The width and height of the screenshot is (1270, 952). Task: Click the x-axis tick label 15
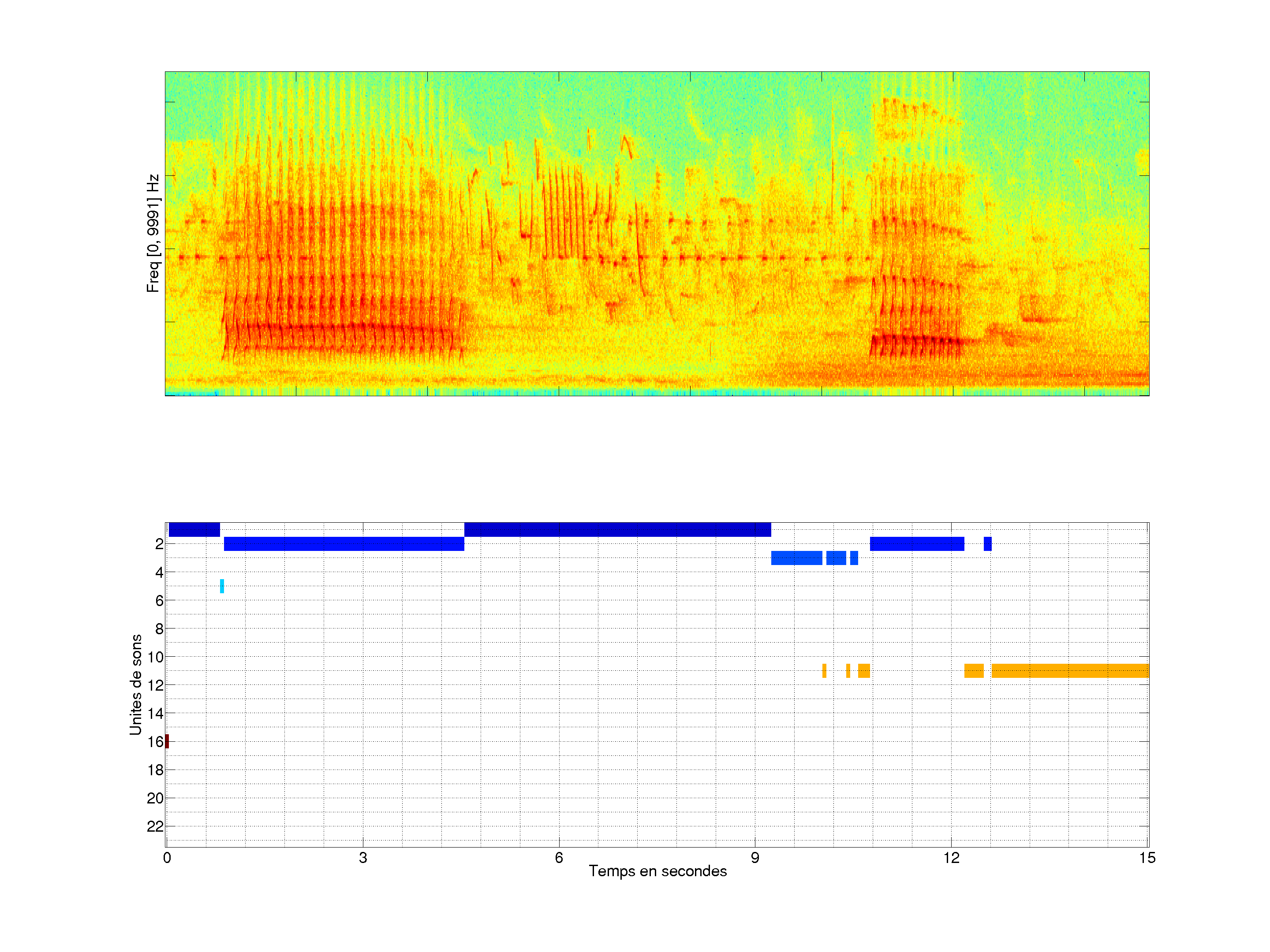1147,858
